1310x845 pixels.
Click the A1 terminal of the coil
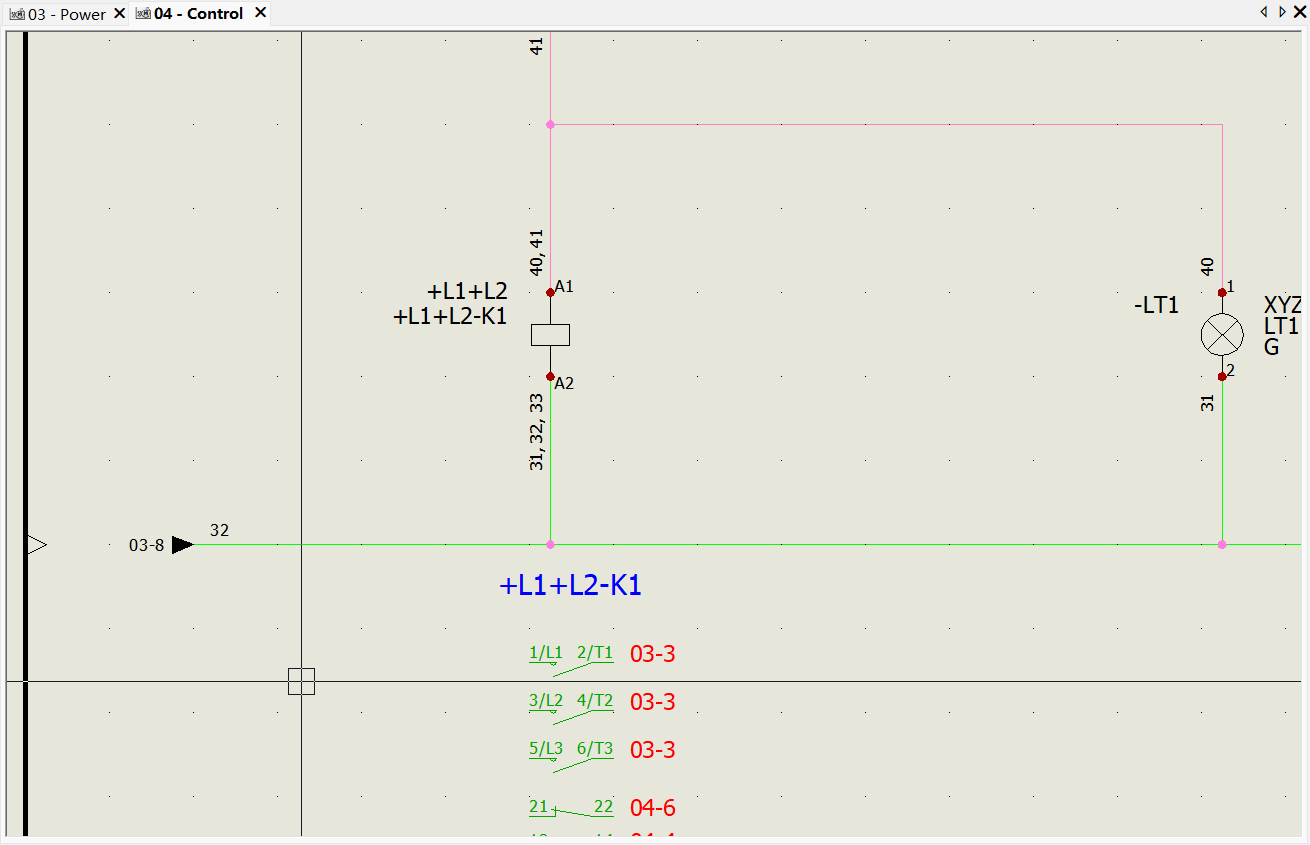coord(550,293)
